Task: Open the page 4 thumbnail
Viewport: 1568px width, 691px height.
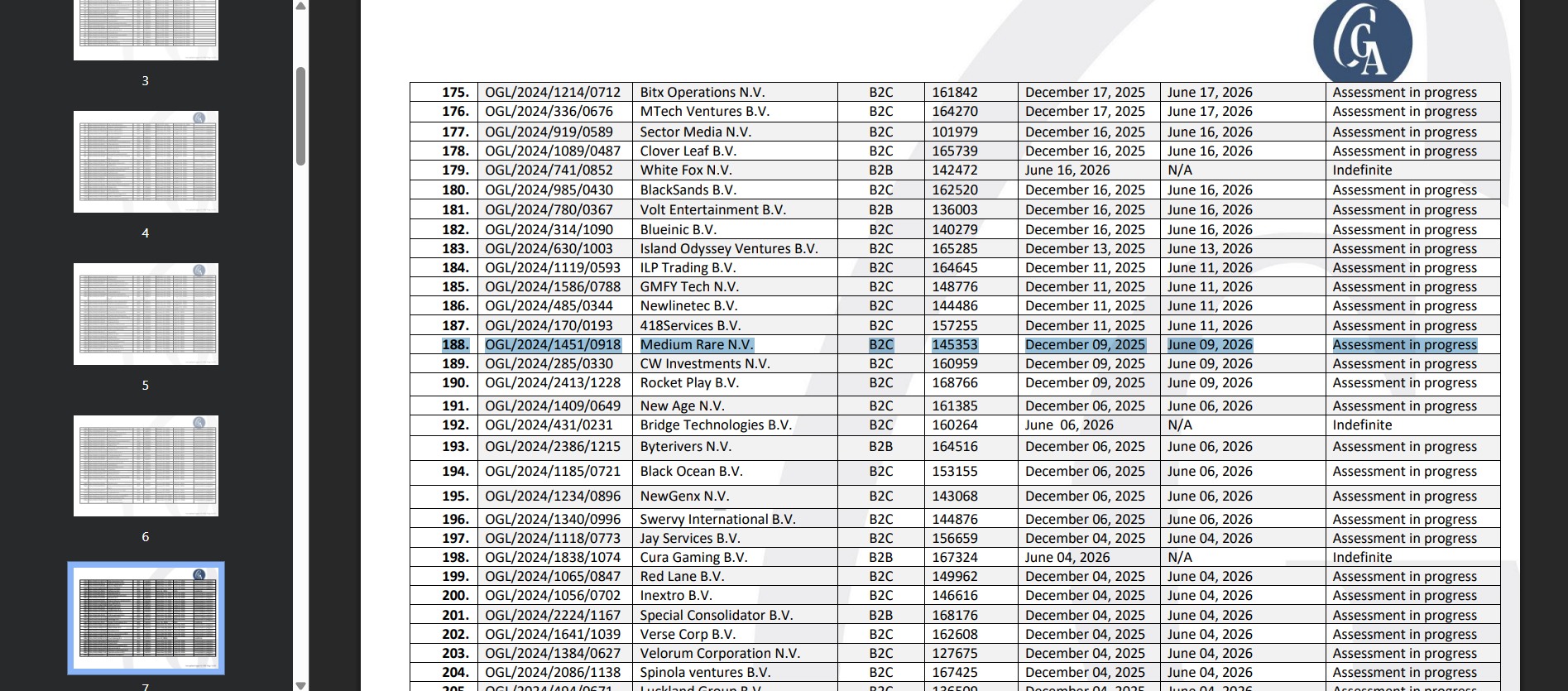Action: 146,161
